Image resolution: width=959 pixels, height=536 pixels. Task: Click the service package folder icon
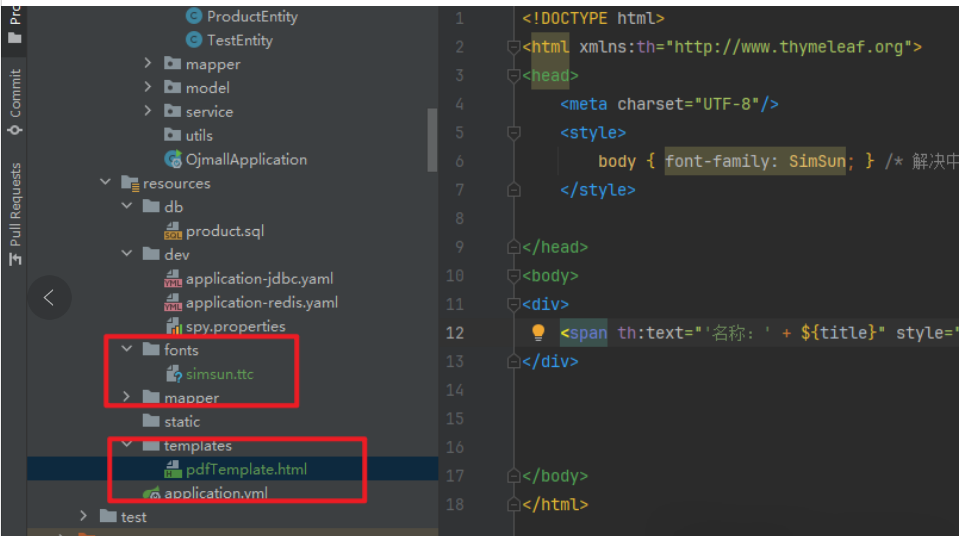[172, 111]
